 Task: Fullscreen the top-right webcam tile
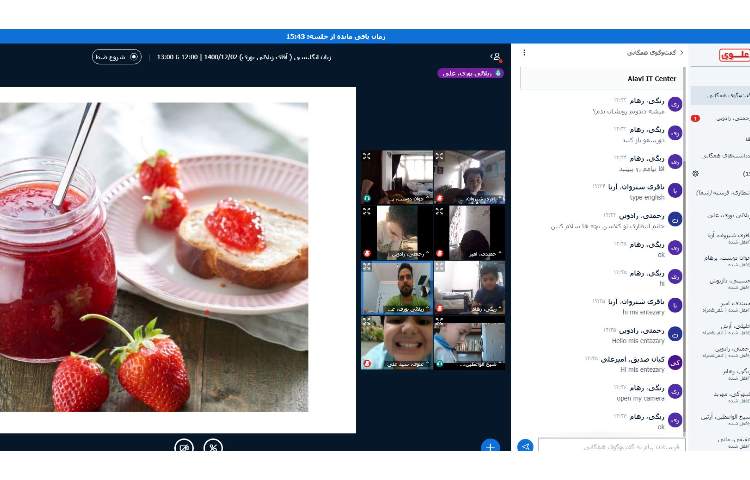tap(440, 156)
